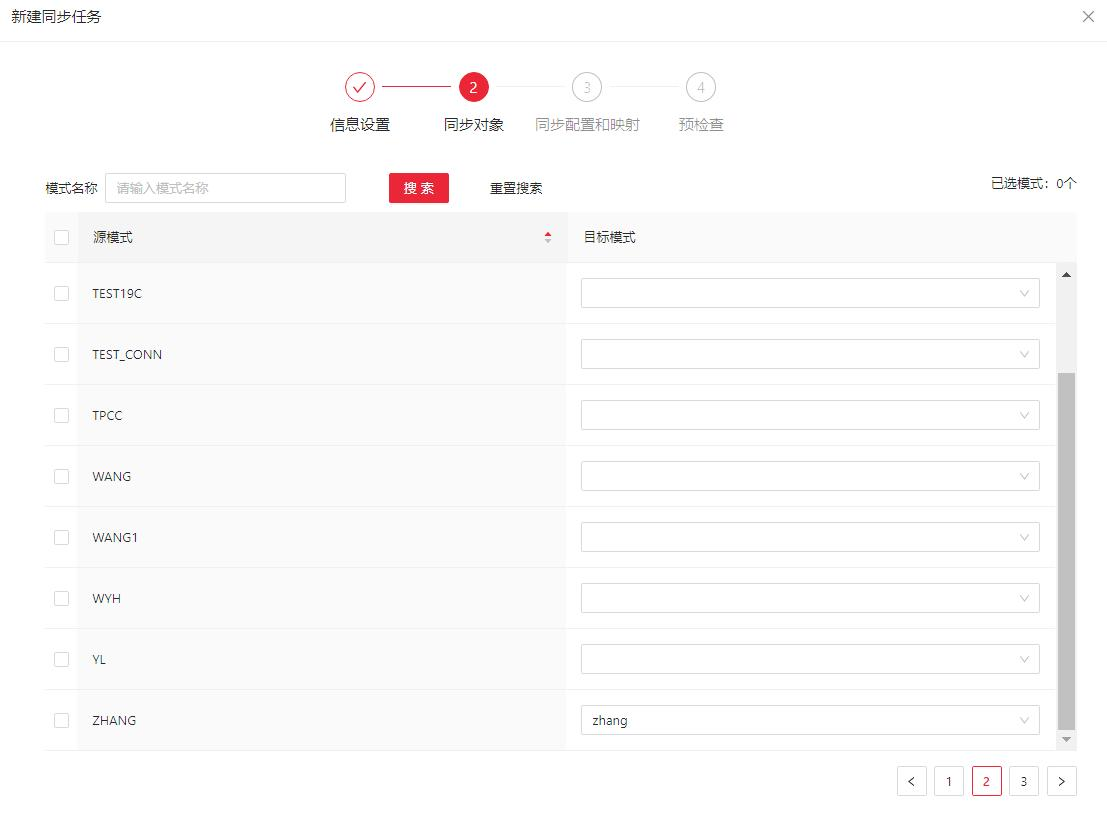Click the table vertical scrollbar thumb
Image resolution: width=1107 pixels, height=814 pixels.
pos(1066,552)
